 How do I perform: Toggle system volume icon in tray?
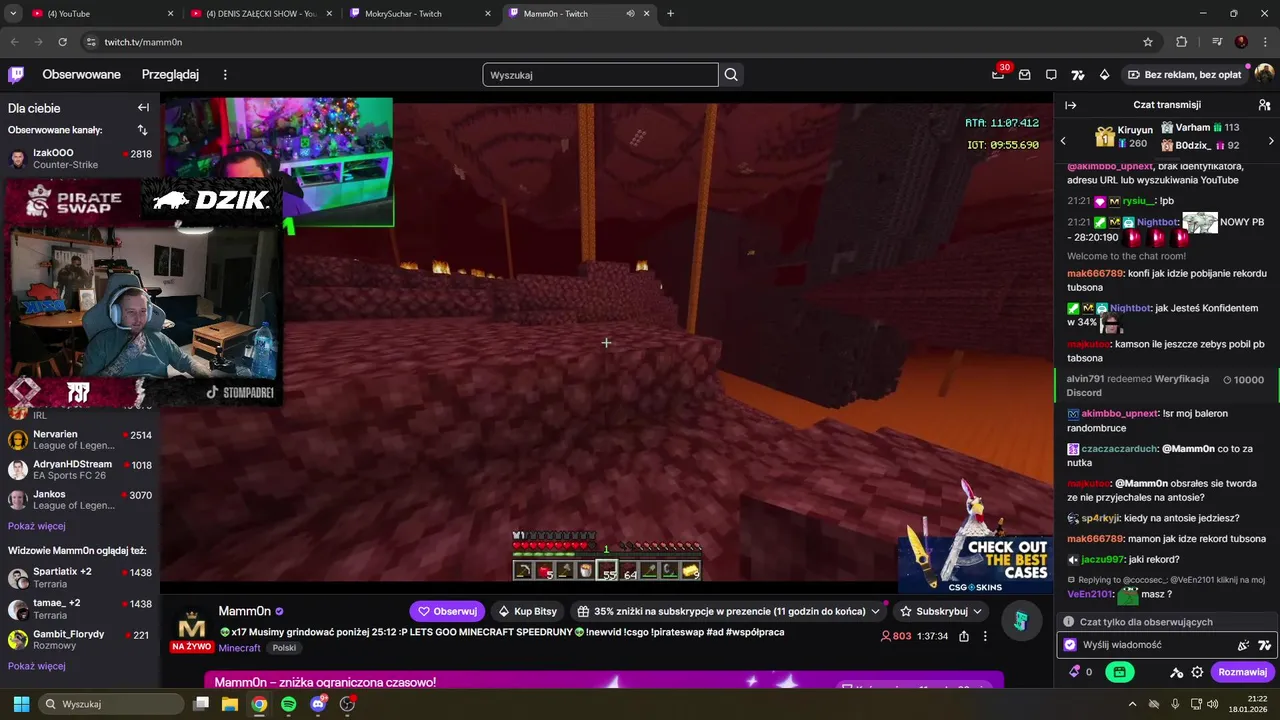click(1213, 704)
